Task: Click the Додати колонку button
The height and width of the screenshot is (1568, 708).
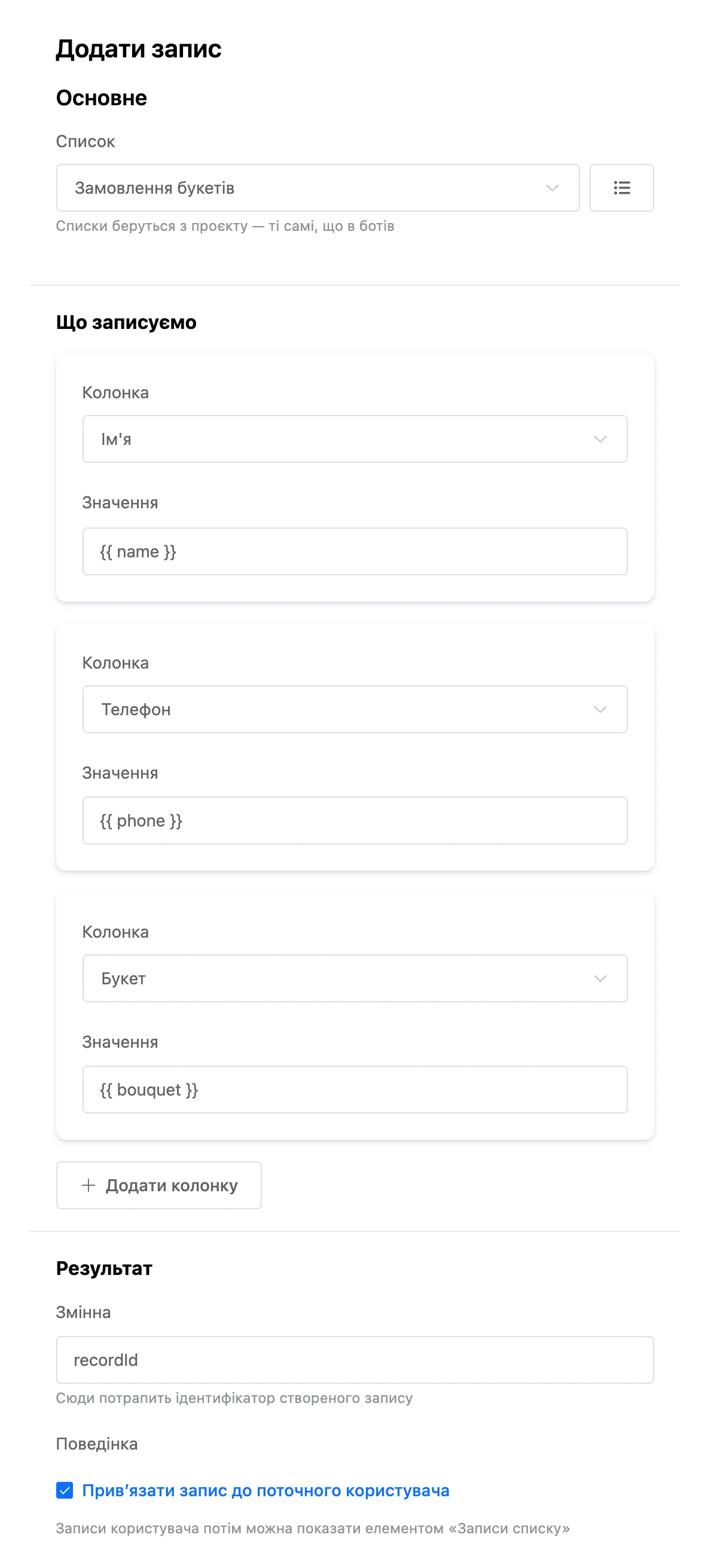Action: point(159,1185)
